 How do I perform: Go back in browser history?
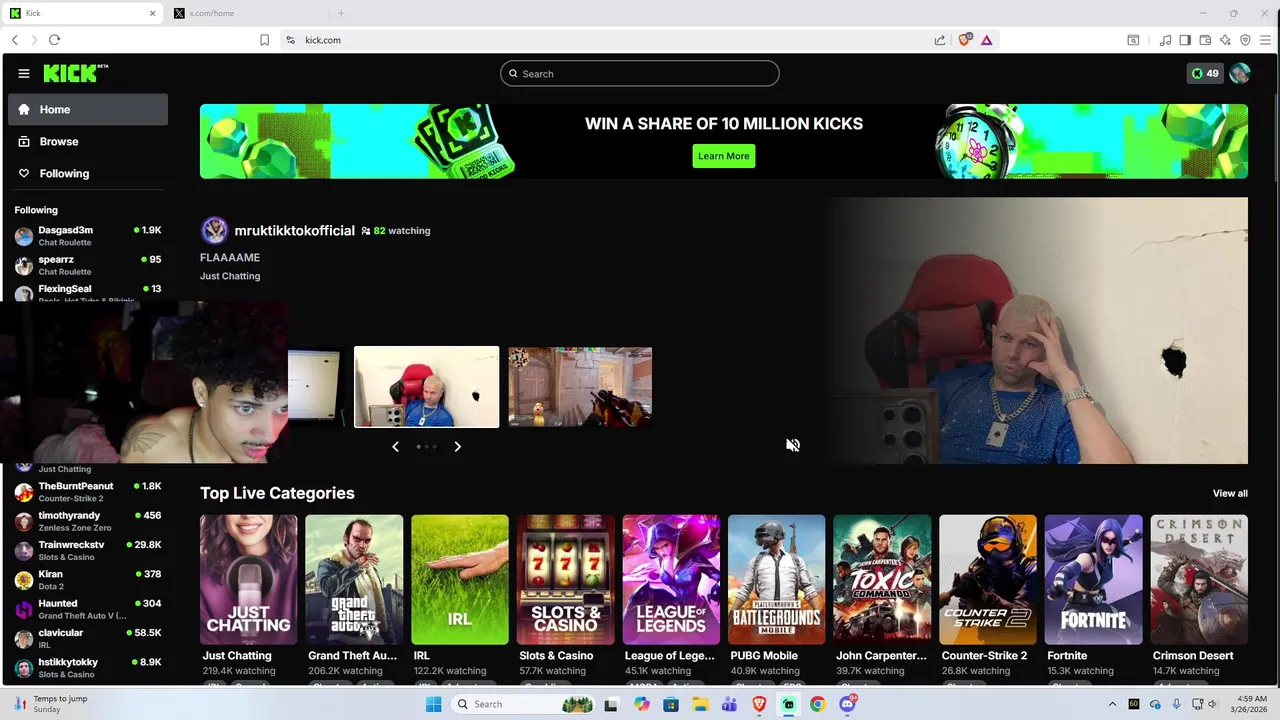tap(14, 40)
